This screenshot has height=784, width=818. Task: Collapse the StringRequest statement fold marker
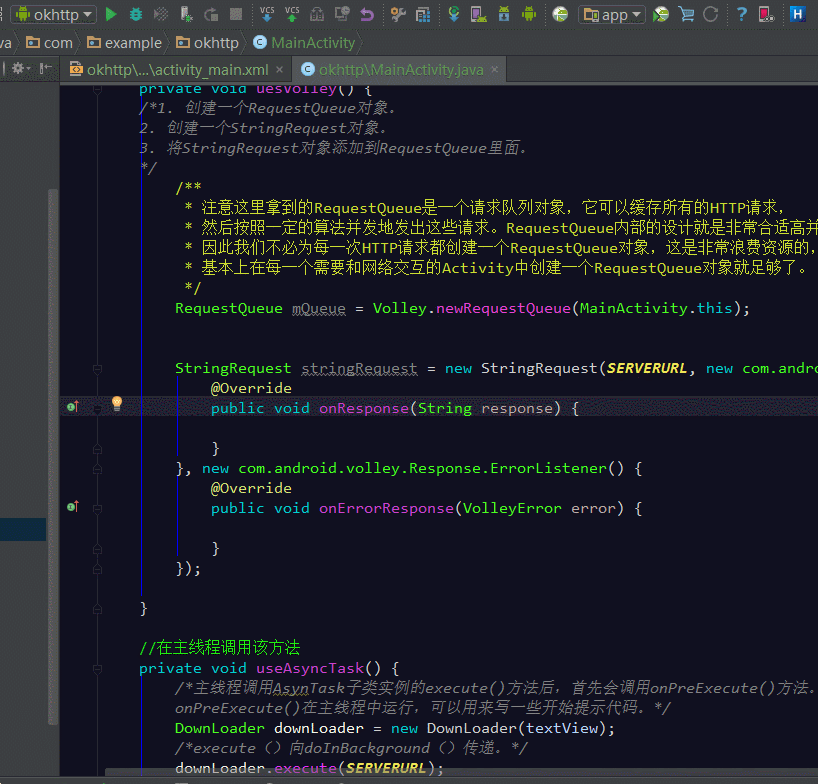pyautogui.click(x=98, y=368)
